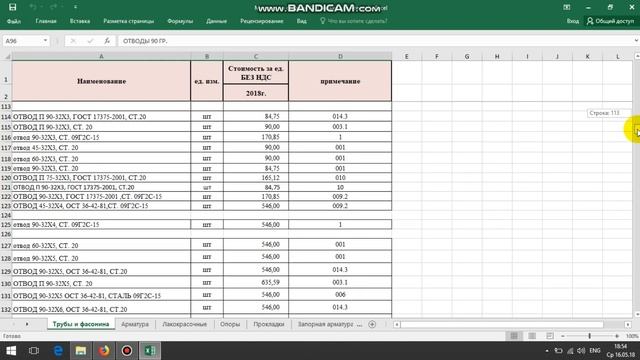640x360 pixels.
Task: Click the Name Box showing A96
Action: click(22, 41)
